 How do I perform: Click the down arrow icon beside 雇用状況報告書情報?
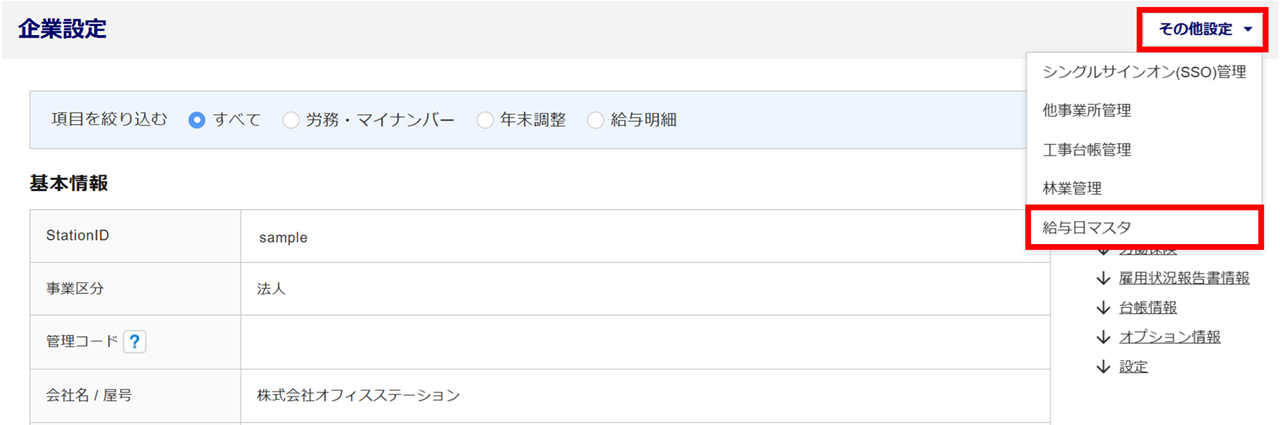point(1103,278)
